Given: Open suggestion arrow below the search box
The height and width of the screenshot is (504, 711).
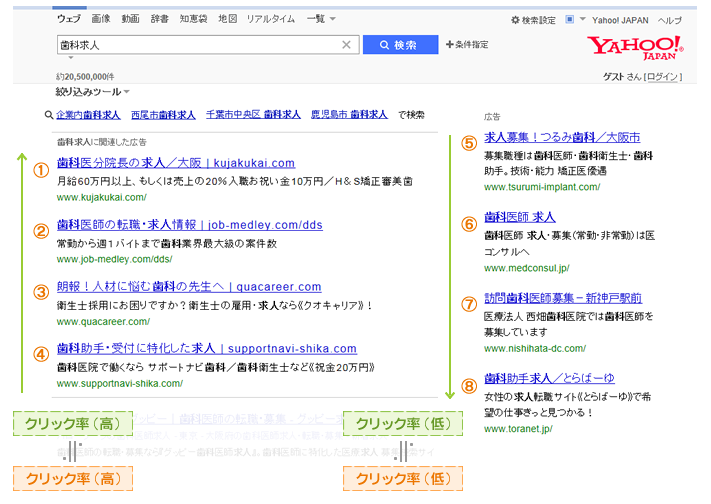Looking at the screenshot, I should pyautogui.click(x=71, y=58).
